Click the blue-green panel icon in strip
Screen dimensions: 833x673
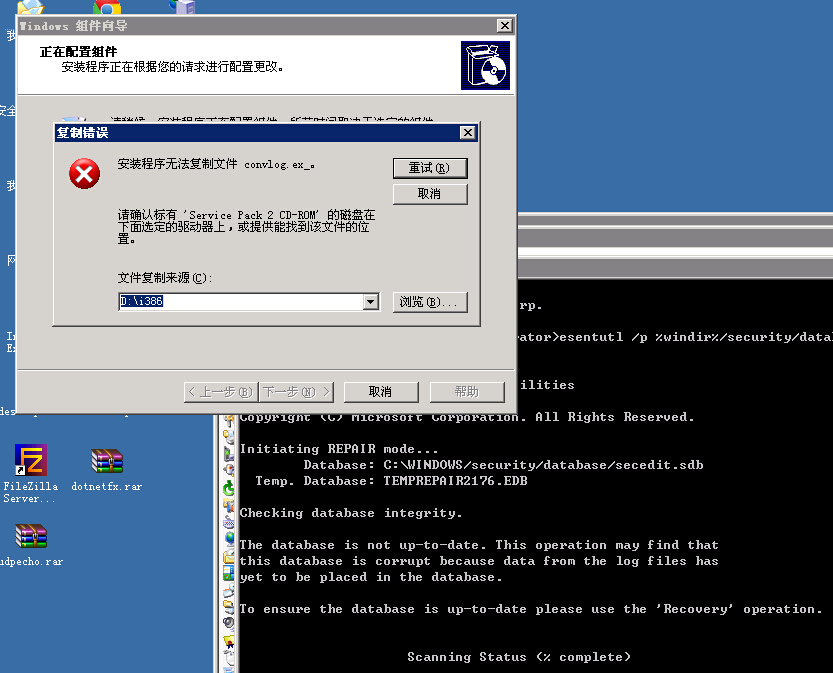[228, 573]
